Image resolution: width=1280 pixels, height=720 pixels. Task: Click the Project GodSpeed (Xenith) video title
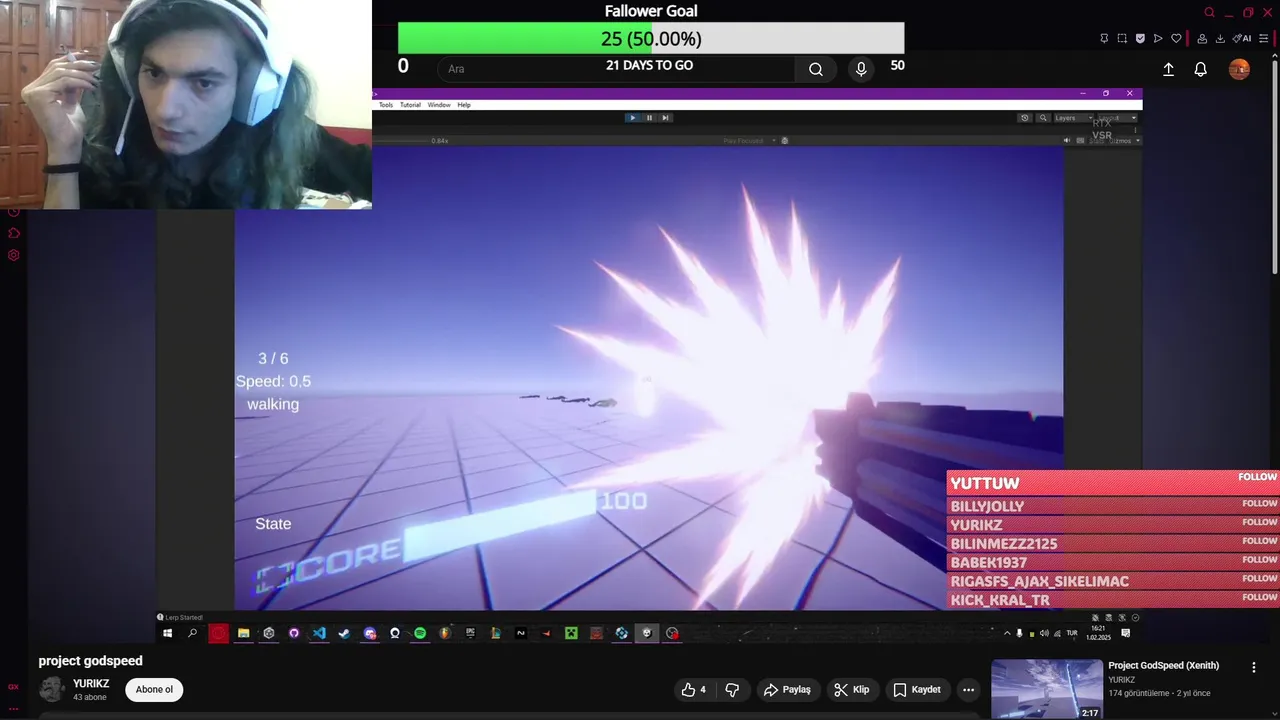point(1163,666)
